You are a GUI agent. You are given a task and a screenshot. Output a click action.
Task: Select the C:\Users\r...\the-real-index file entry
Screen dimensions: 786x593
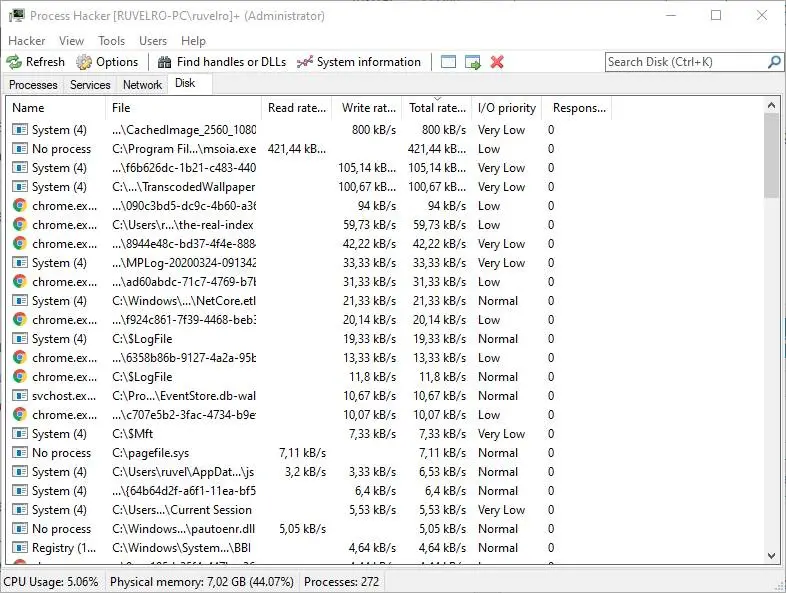coord(183,225)
